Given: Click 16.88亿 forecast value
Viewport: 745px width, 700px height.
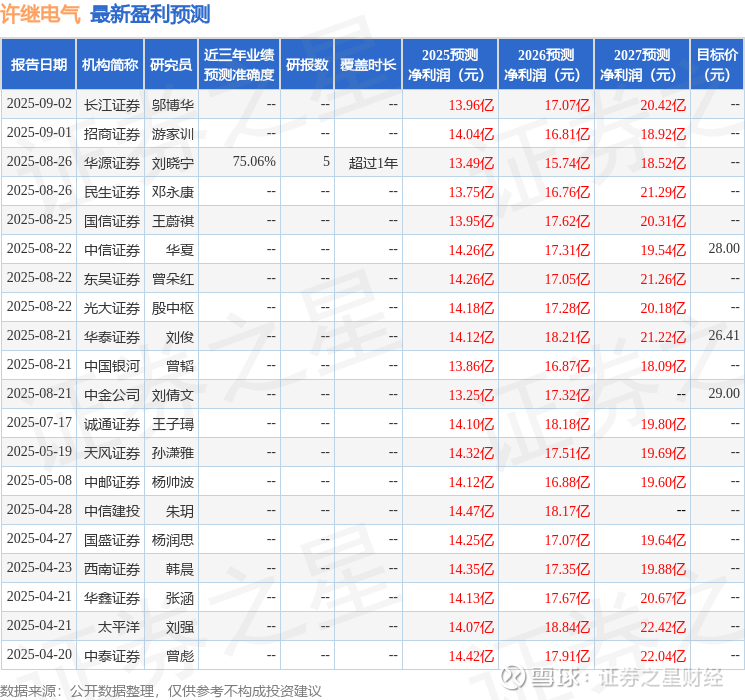Looking at the screenshot, I should point(567,482).
